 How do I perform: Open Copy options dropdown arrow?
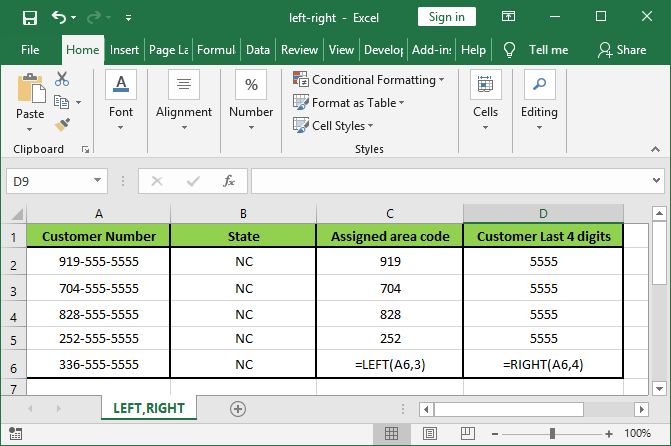pyautogui.click(x=78, y=102)
